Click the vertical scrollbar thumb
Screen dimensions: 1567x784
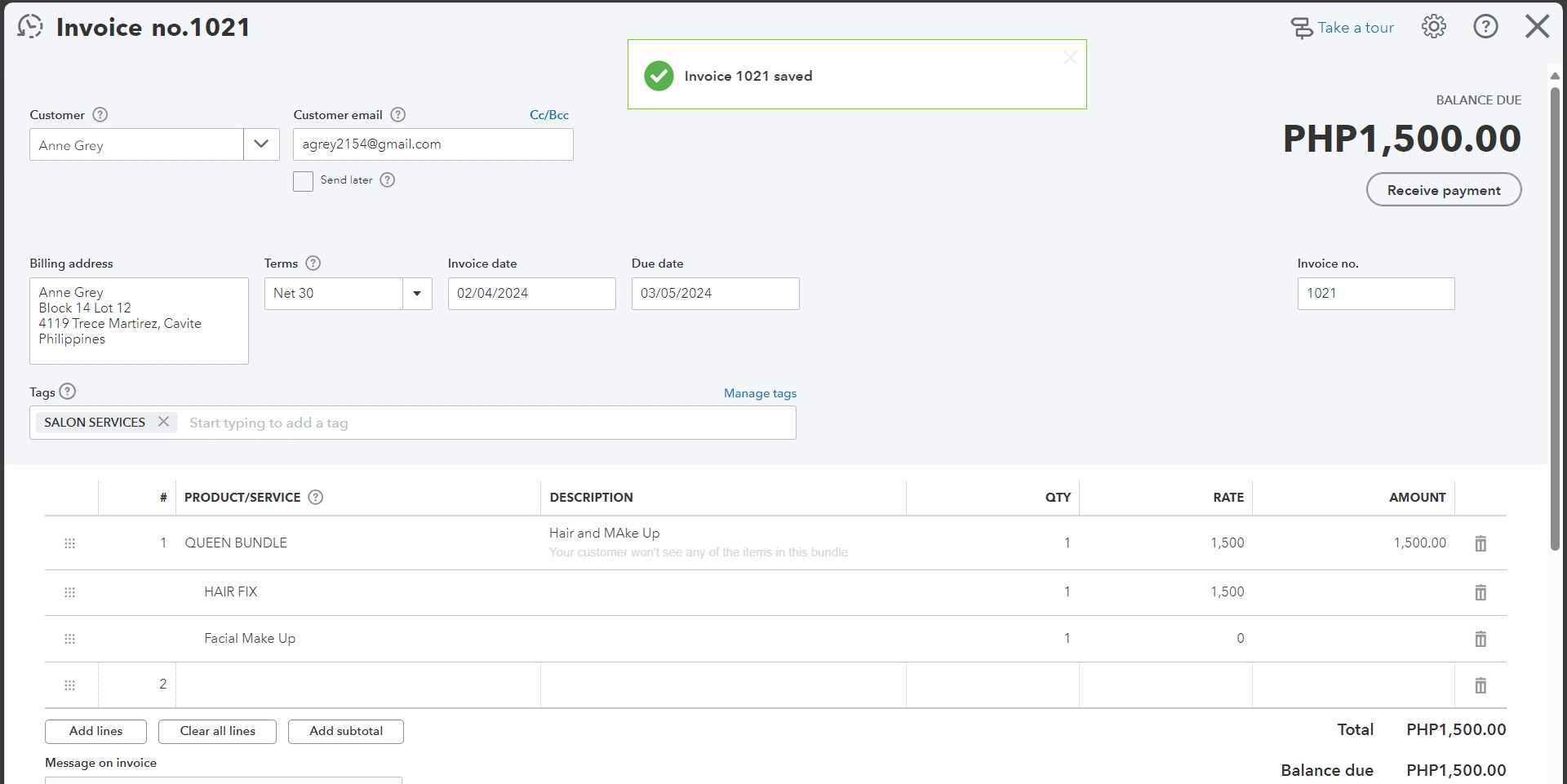coord(1555,318)
